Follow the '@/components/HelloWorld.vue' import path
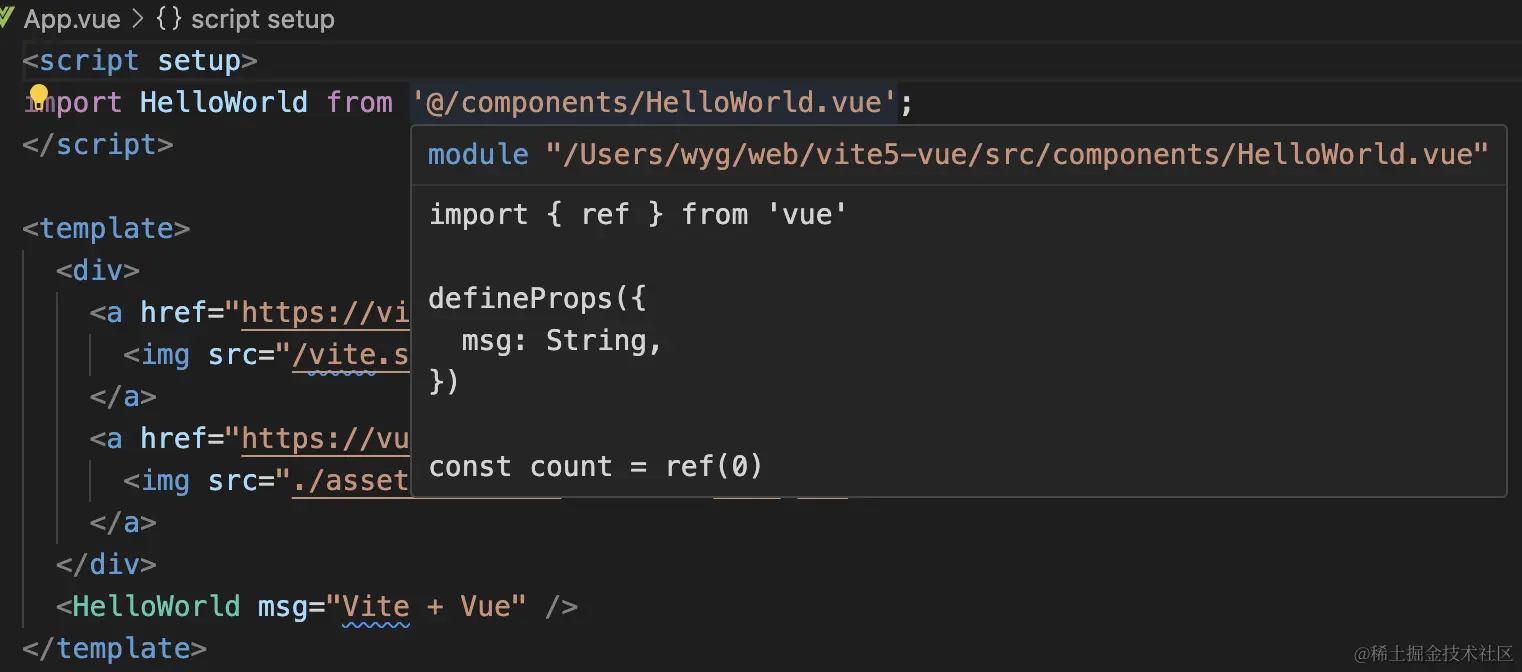 point(654,102)
